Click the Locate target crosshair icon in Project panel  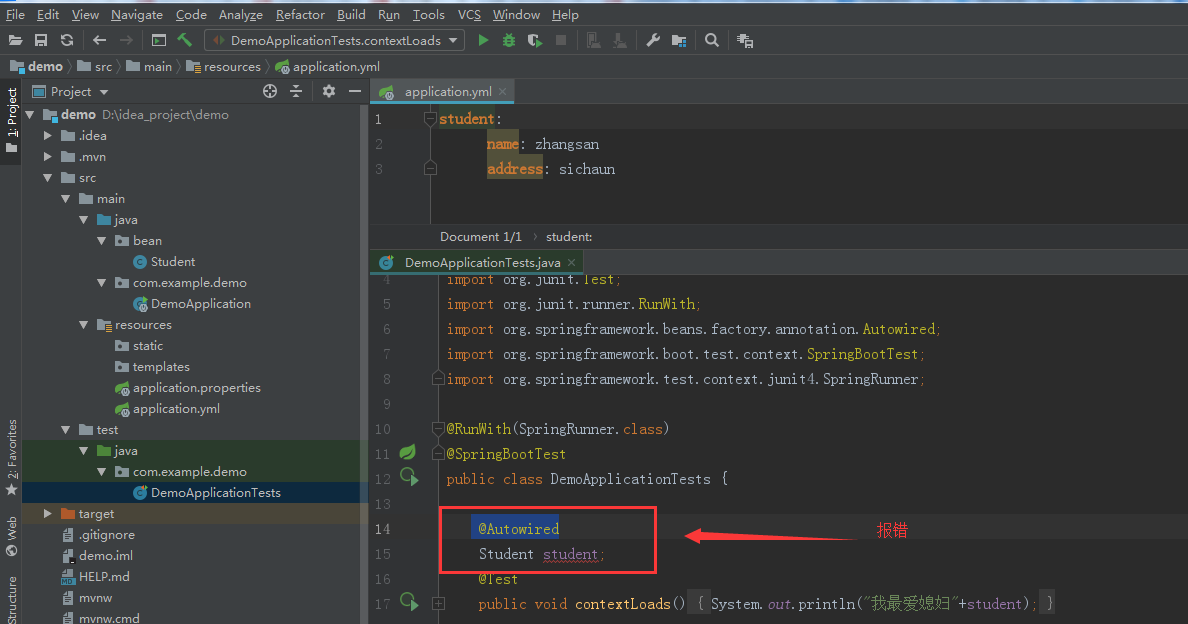point(270,92)
